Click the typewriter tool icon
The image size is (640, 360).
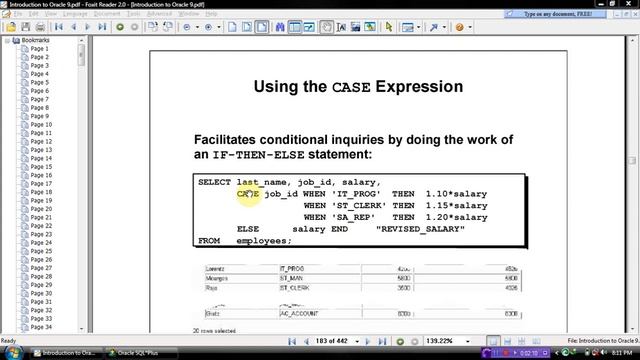pos(407,27)
